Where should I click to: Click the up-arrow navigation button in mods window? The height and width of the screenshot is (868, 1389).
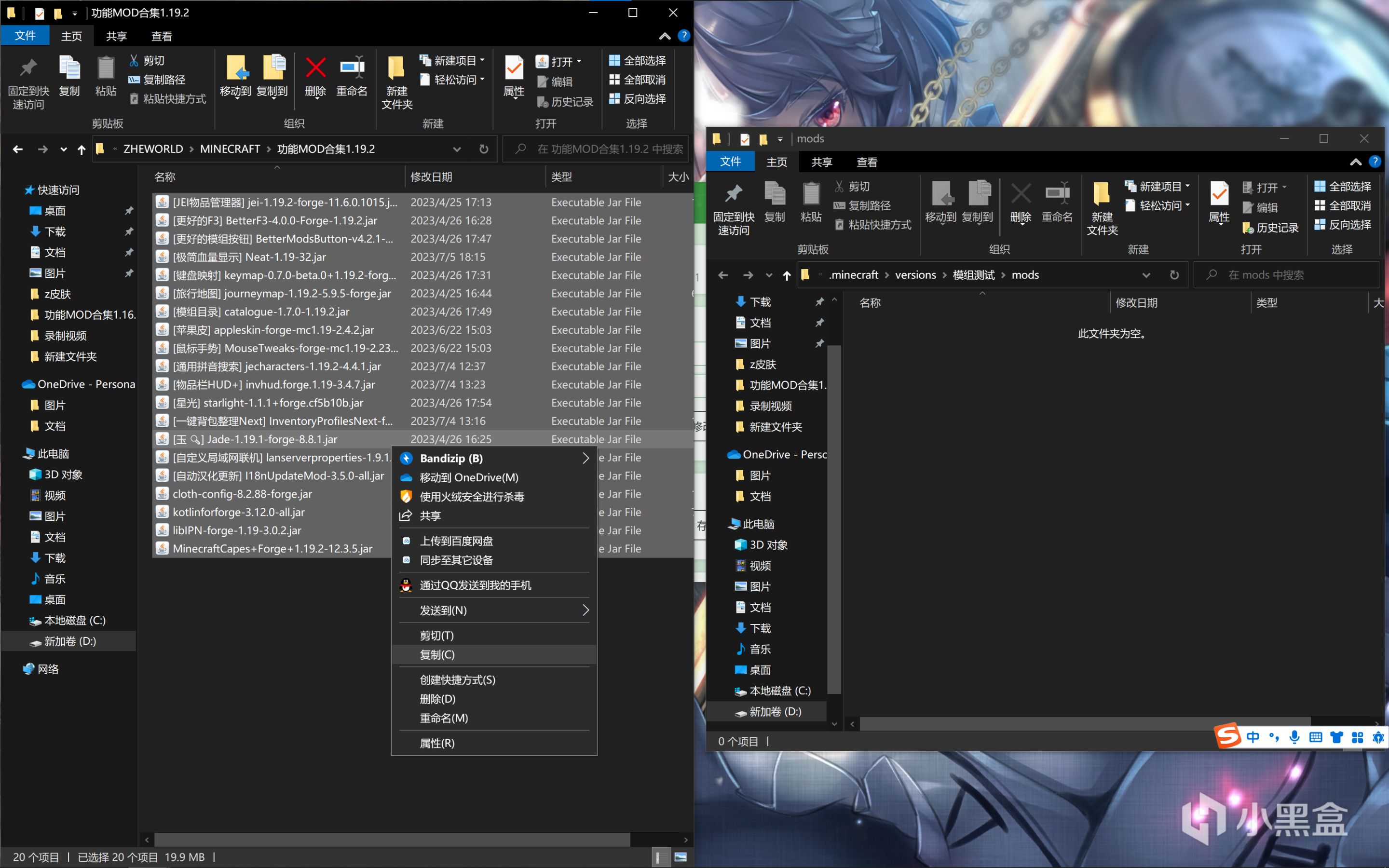787,275
